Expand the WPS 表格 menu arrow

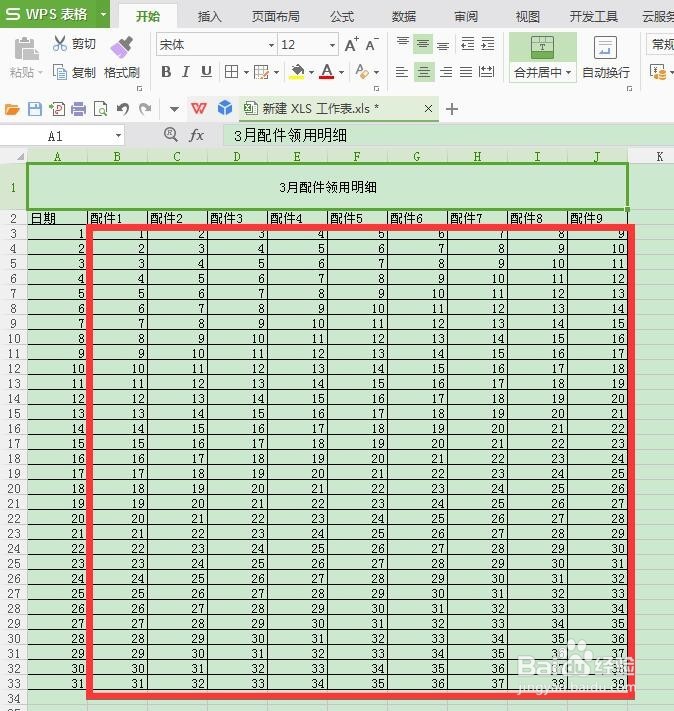click(x=103, y=14)
